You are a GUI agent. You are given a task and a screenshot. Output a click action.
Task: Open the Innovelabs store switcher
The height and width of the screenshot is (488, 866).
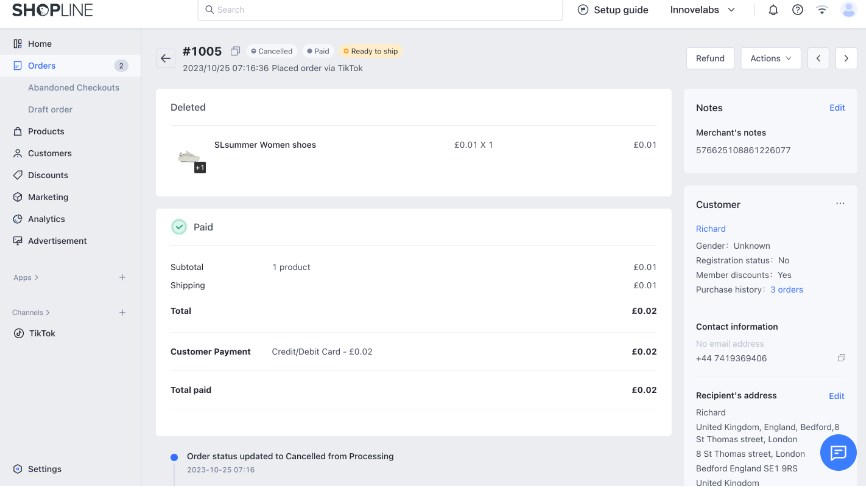pyautogui.click(x=702, y=10)
